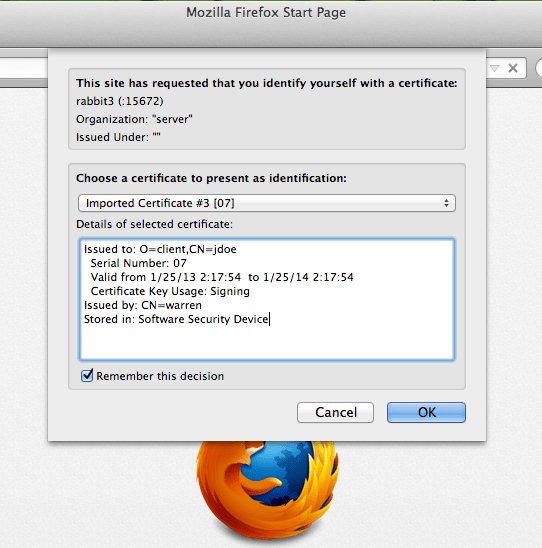Select the 'Serial Number: 07' line
This screenshot has height=548, width=542.
click(x=138, y=263)
